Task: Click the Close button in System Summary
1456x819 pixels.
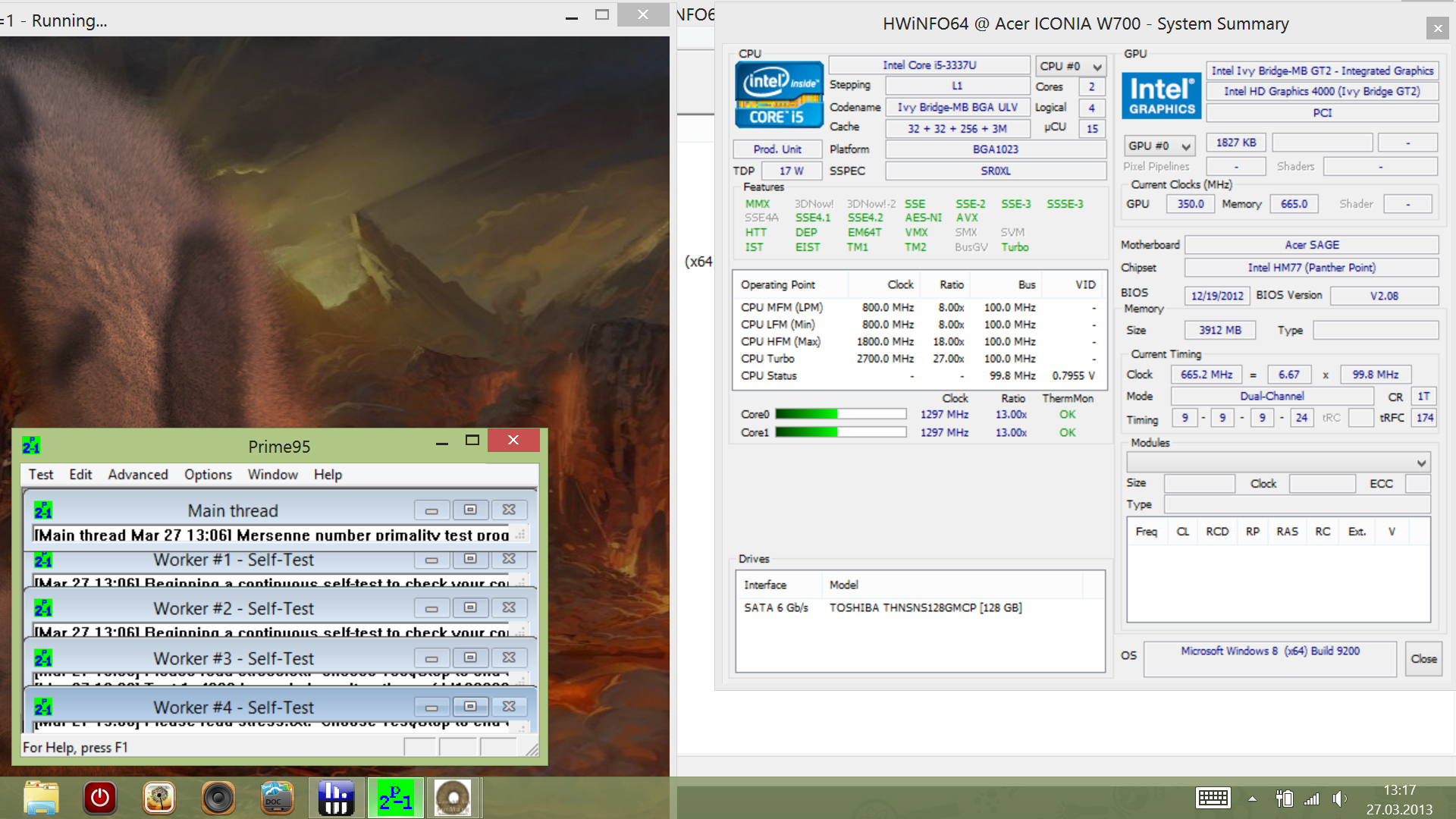Action: click(1423, 658)
